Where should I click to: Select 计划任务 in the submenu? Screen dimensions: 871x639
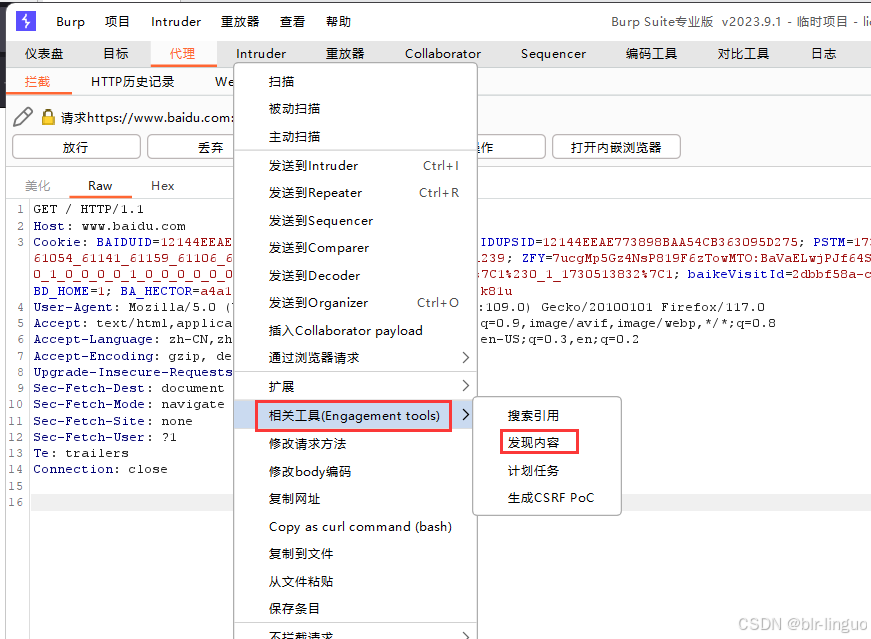[x=547, y=471]
